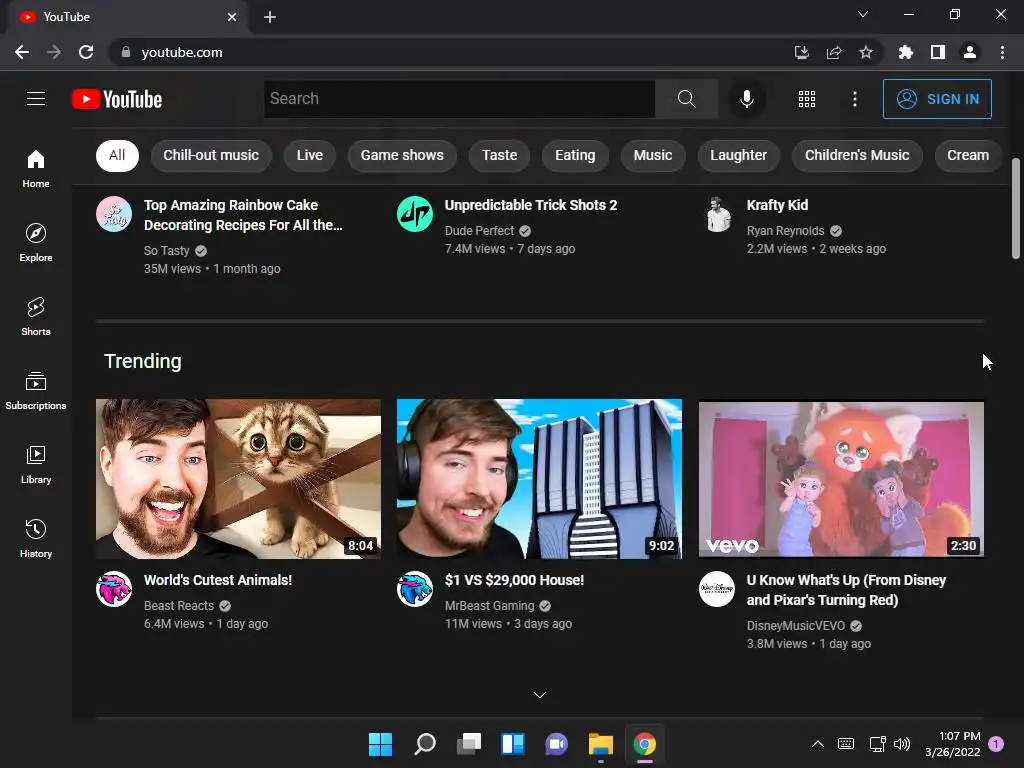Select the Chill-out music chip
The width and height of the screenshot is (1024, 768).
211,155
